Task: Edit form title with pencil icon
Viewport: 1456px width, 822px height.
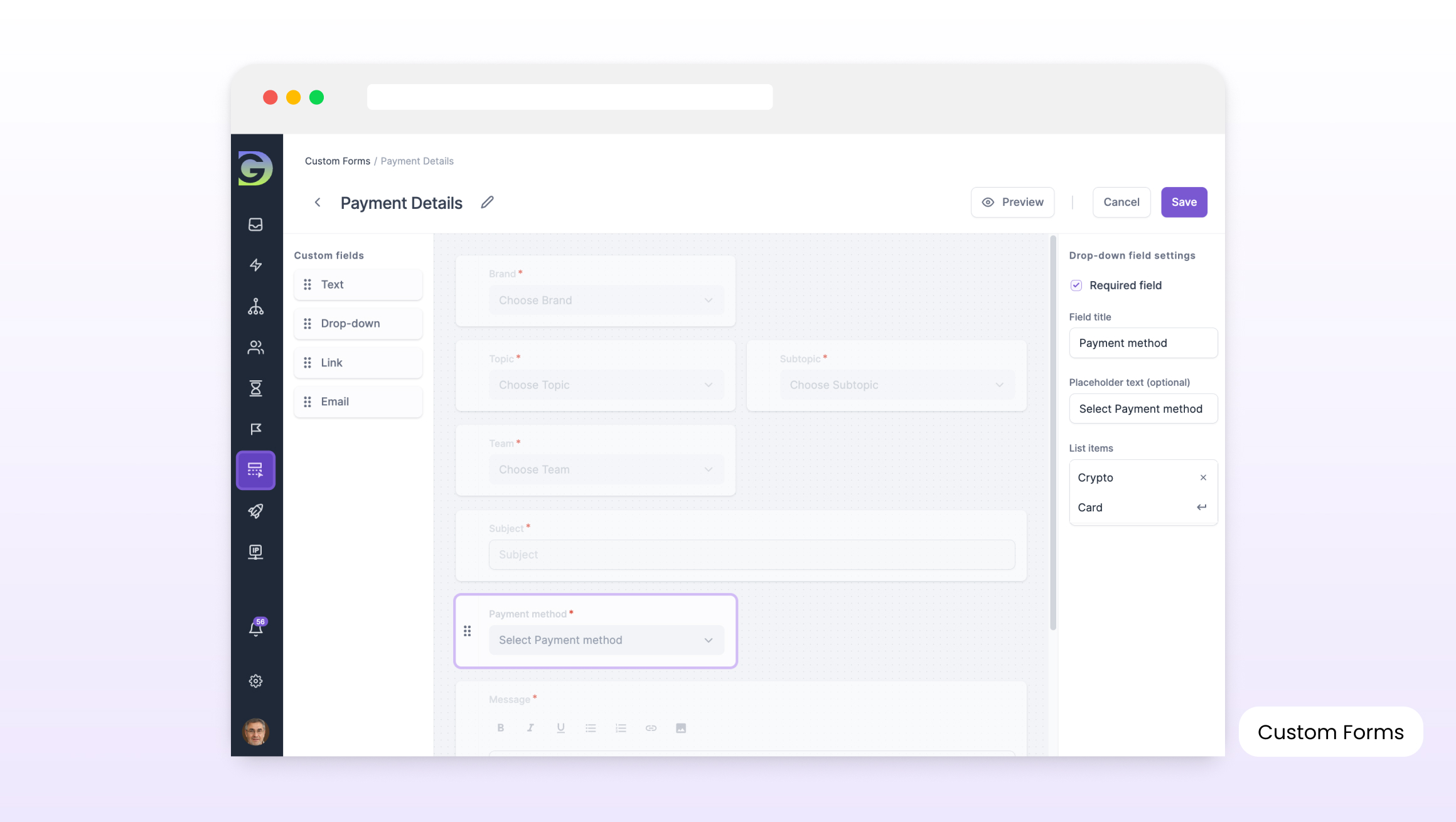Action: coord(488,202)
